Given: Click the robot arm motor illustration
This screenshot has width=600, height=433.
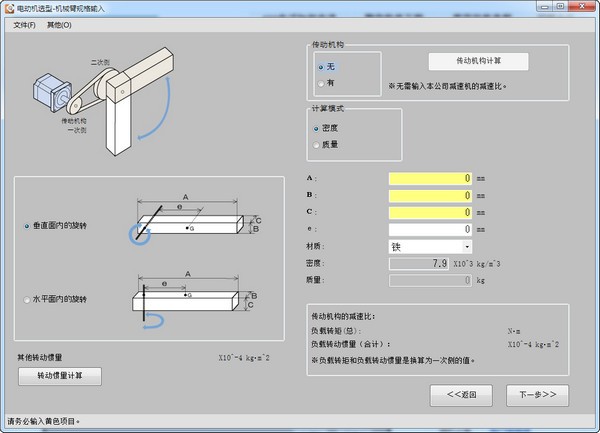Looking at the screenshot, I should [x=103, y=101].
